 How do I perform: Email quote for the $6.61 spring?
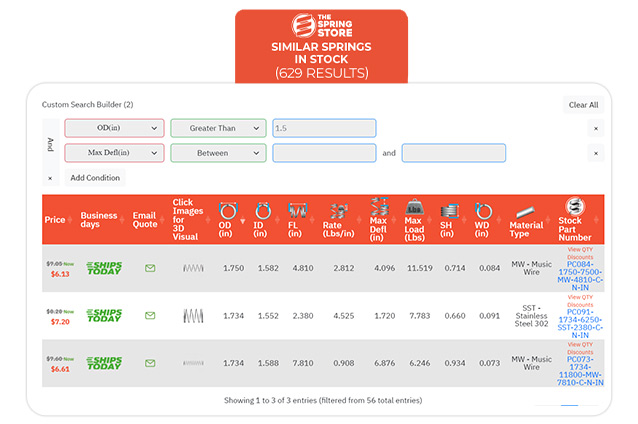click(150, 363)
